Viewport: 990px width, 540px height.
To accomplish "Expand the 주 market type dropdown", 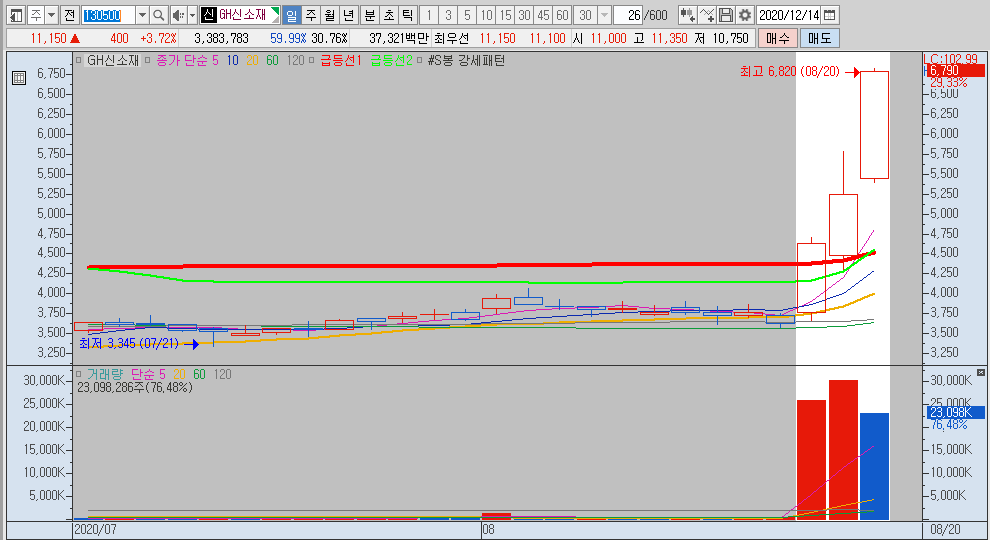I will 52,15.
